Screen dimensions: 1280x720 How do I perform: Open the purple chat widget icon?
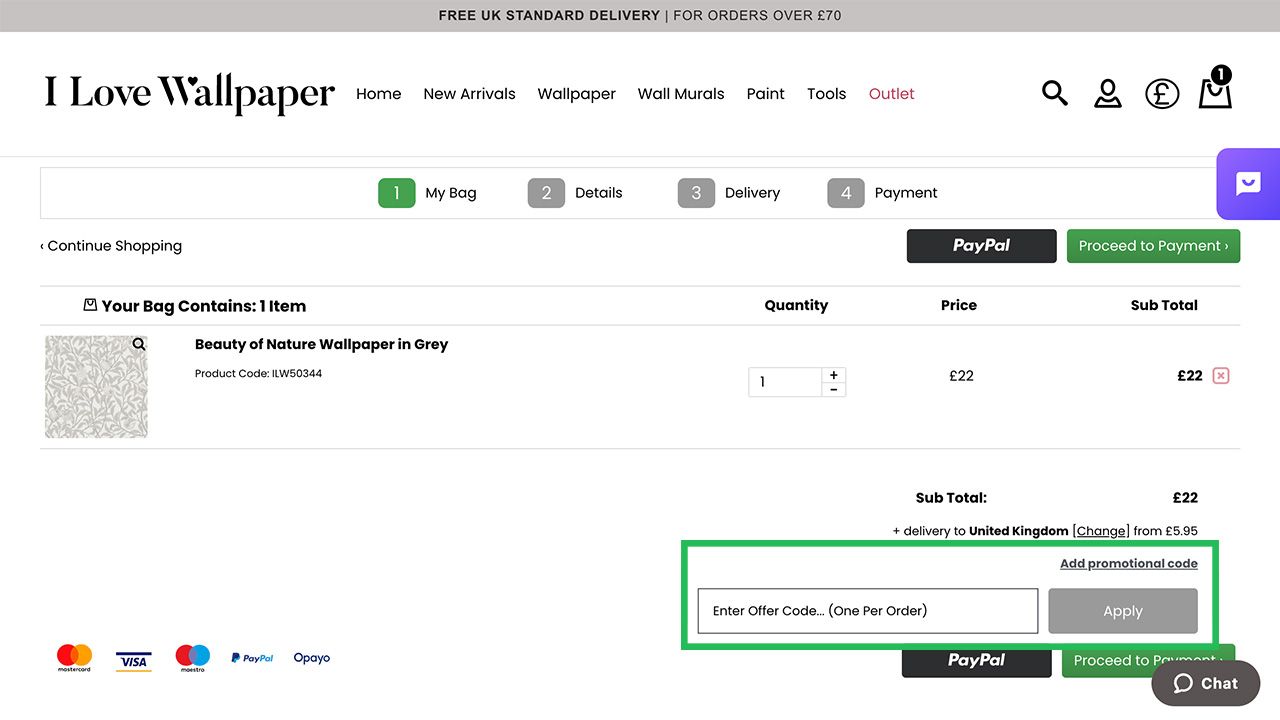coord(1248,184)
